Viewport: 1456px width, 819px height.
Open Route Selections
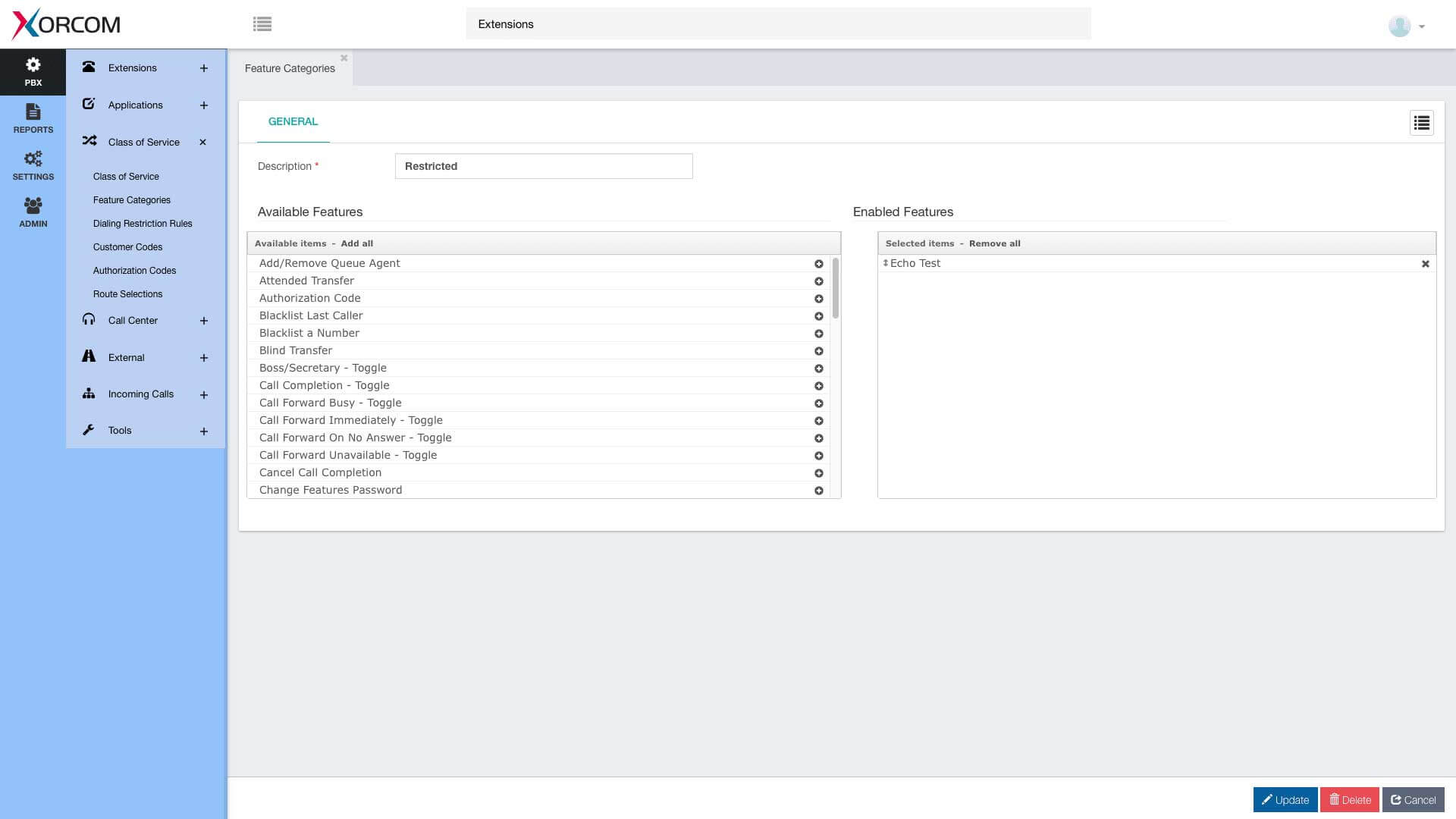click(x=127, y=294)
